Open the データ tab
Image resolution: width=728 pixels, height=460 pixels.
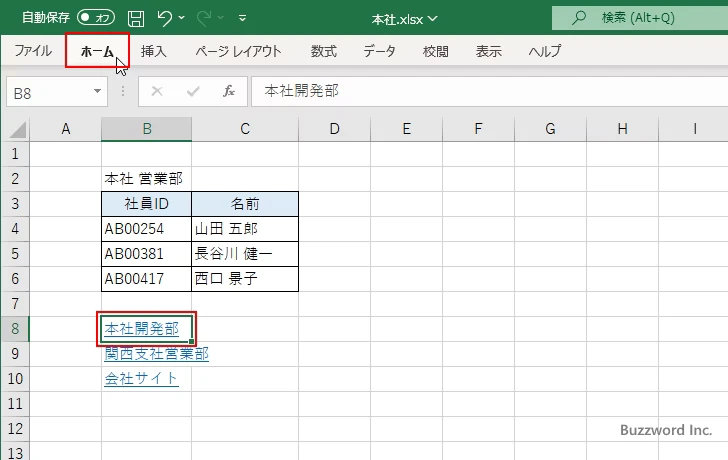tap(379, 51)
